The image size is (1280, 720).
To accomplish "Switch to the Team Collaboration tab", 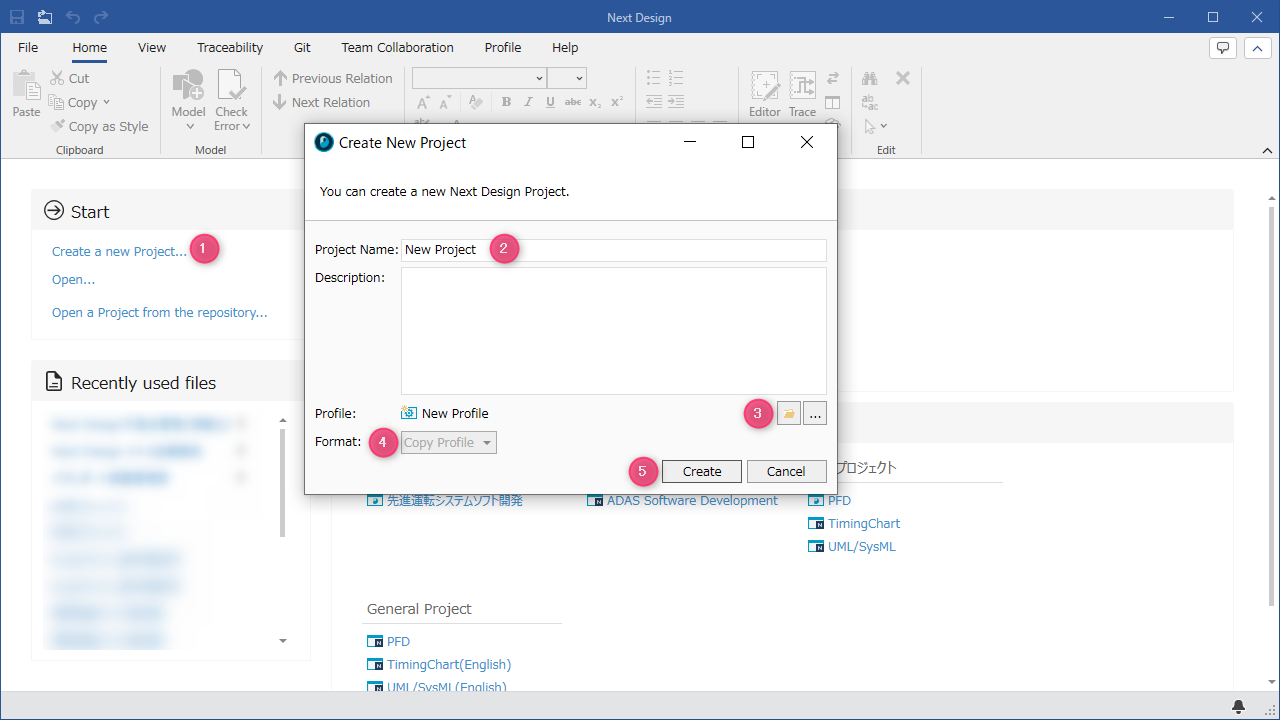I will (x=397, y=47).
